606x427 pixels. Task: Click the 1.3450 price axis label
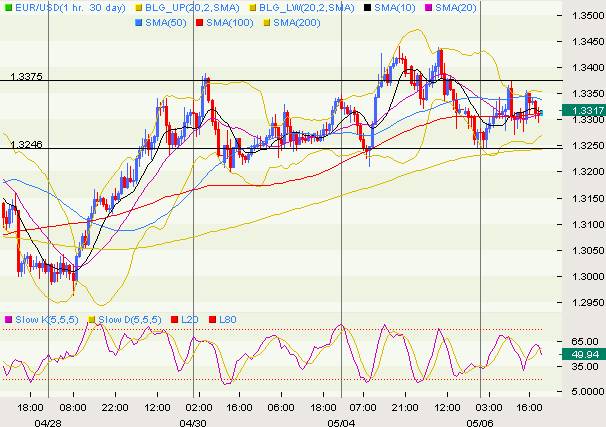click(x=588, y=41)
